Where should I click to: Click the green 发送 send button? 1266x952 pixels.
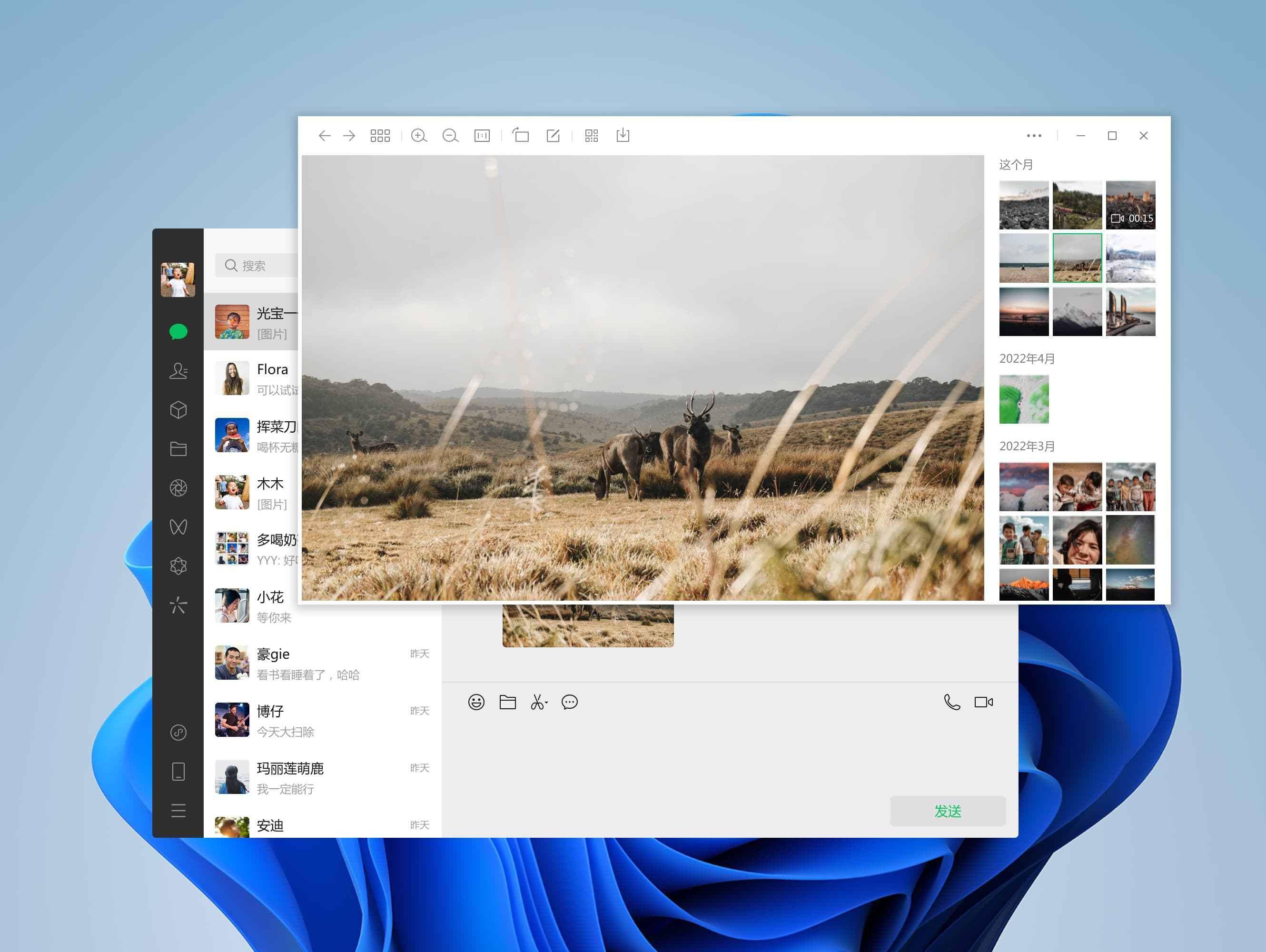click(947, 811)
